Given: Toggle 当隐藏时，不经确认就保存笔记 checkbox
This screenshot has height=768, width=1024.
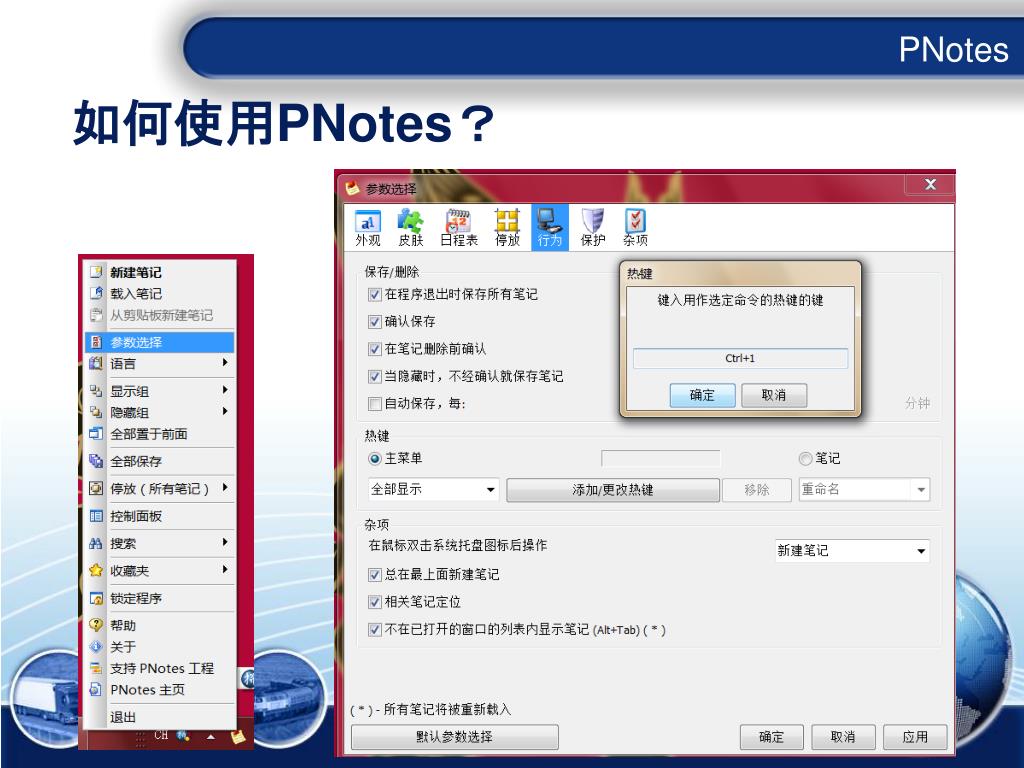Looking at the screenshot, I should (374, 377).
